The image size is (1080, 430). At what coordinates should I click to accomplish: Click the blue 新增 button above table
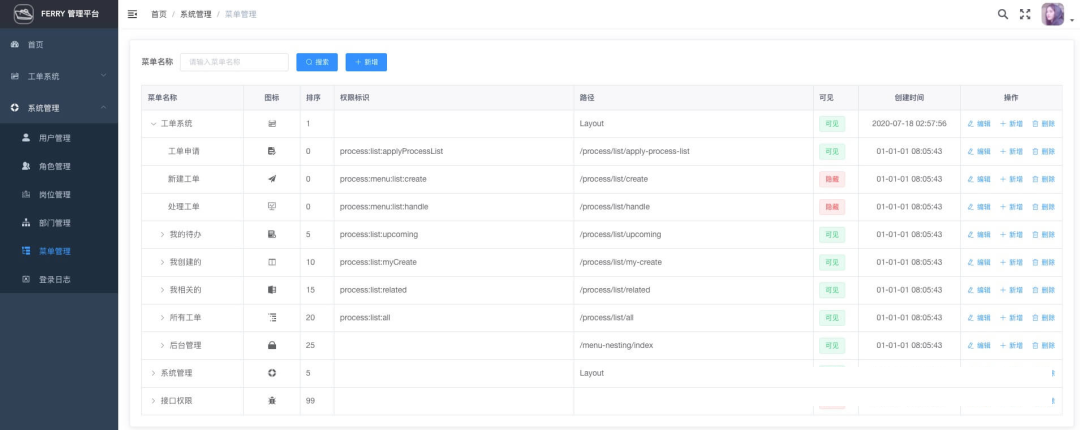click(366, 62)
